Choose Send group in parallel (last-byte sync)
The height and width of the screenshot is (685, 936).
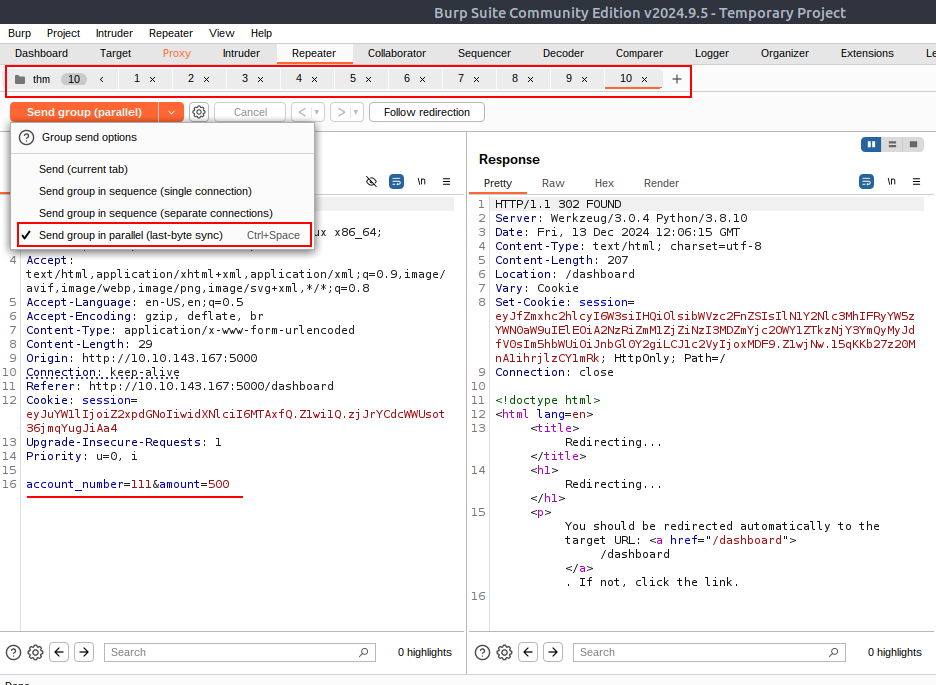coord(164,235)
